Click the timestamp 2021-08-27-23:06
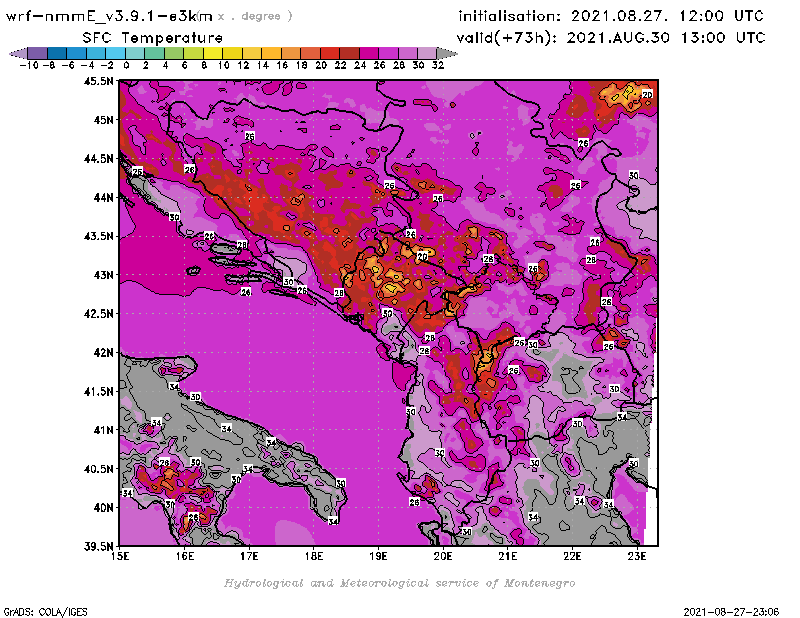Viewport: 800px width, 618px height. pyautogui.click(x=731, y=612)
